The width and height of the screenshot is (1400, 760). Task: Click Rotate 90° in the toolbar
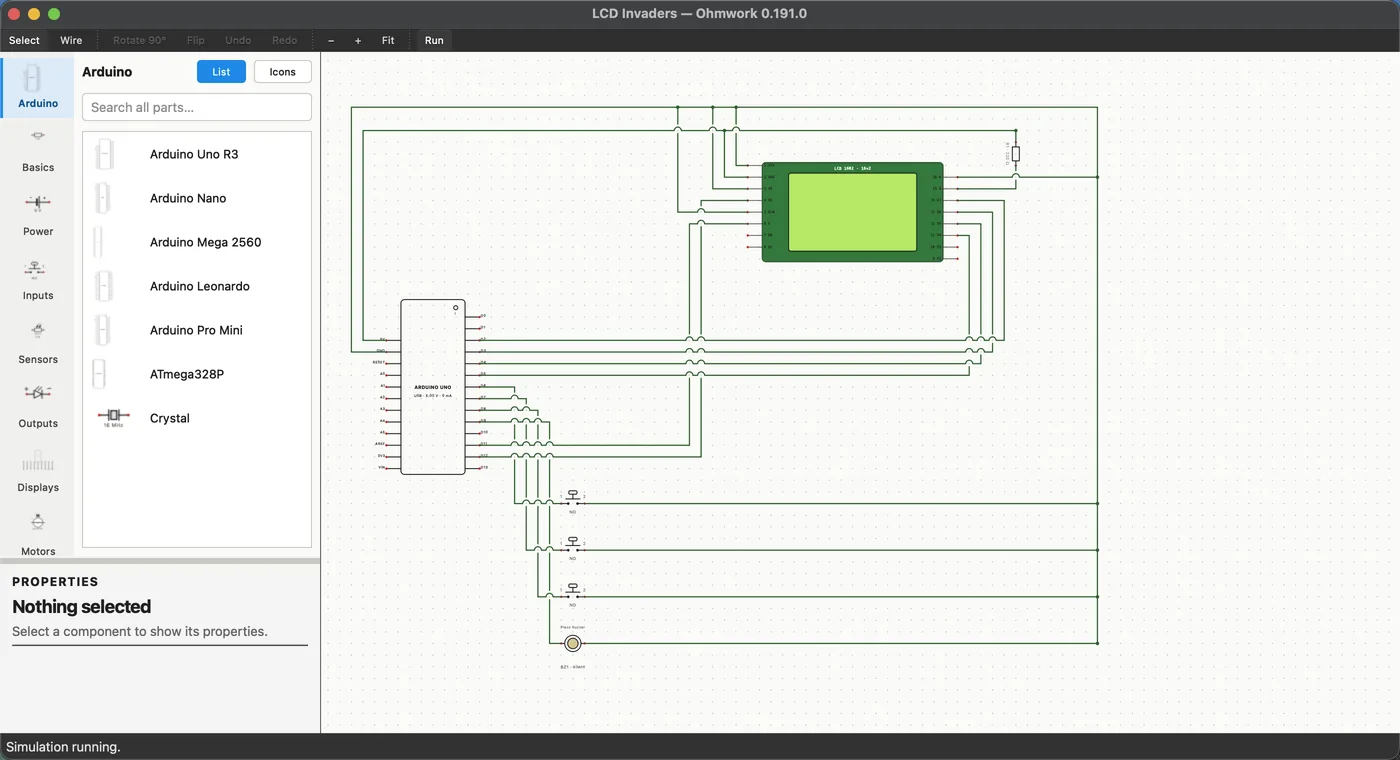pyautogui.click(x=139, y=40)
